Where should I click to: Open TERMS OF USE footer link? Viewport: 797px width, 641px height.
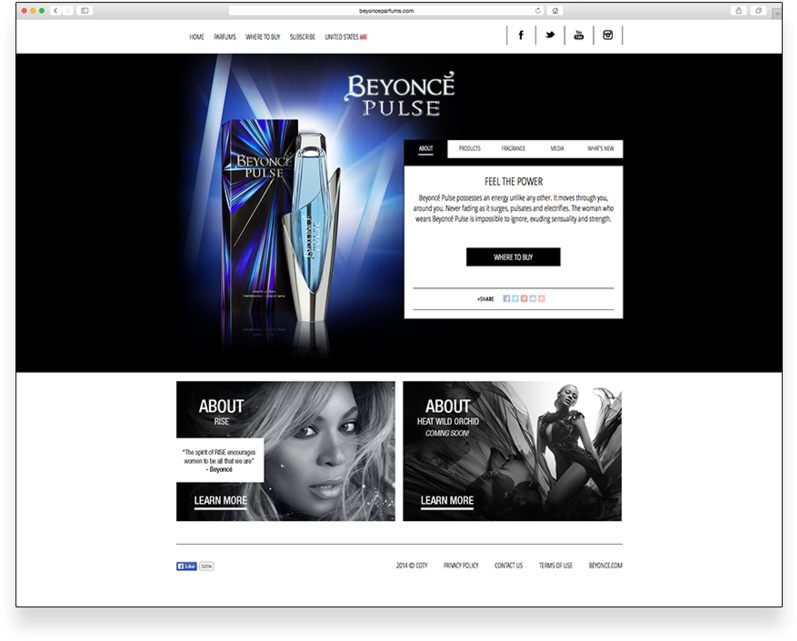pyautogui.click(x=556, y=565)
